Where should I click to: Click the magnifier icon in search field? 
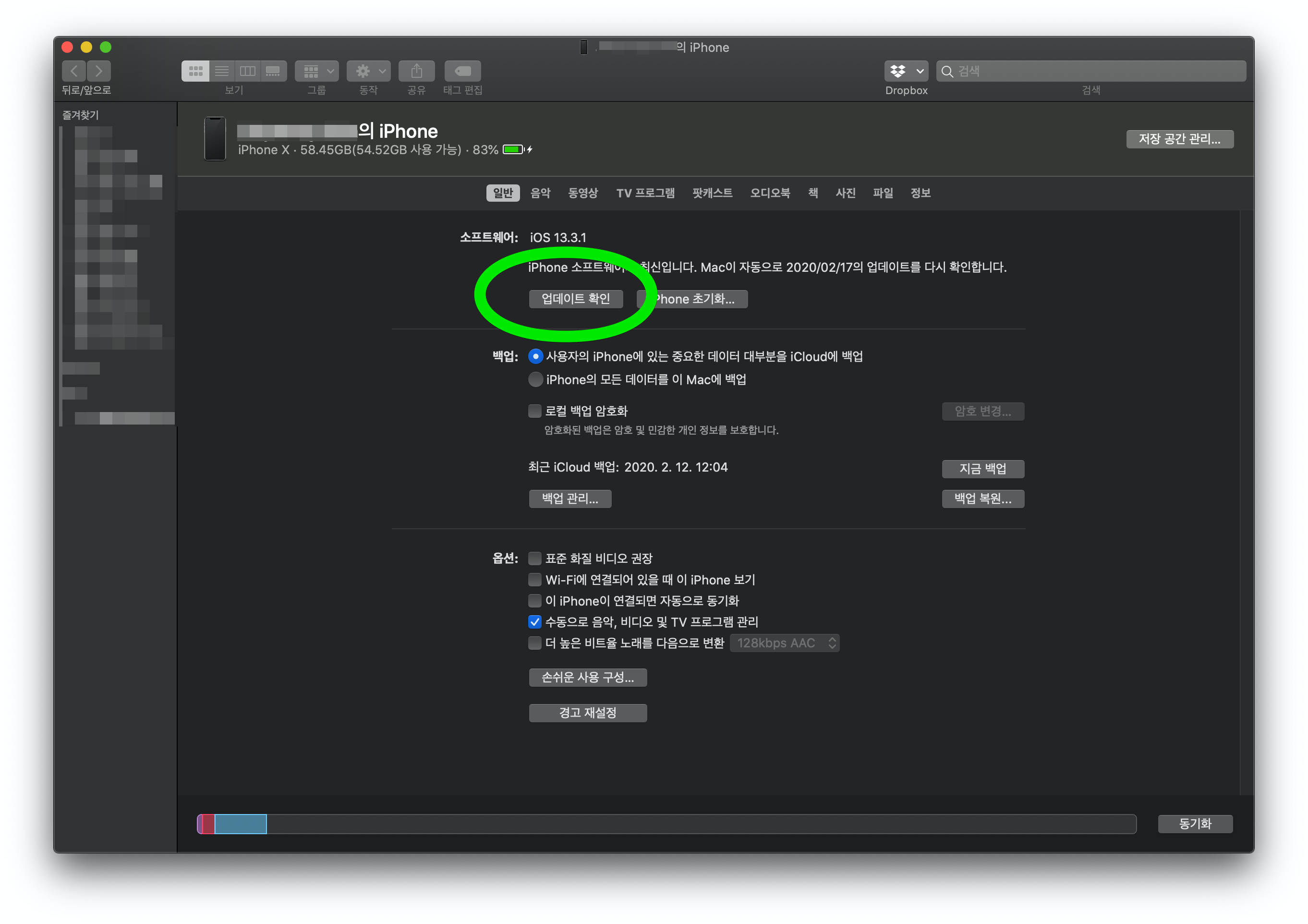tap(947, 71)
